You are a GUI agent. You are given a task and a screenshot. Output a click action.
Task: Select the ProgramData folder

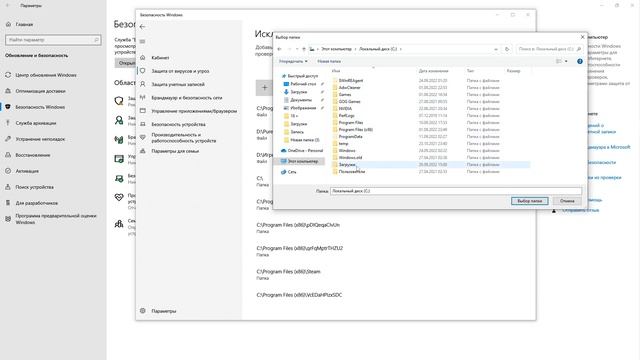click(350, 136)
